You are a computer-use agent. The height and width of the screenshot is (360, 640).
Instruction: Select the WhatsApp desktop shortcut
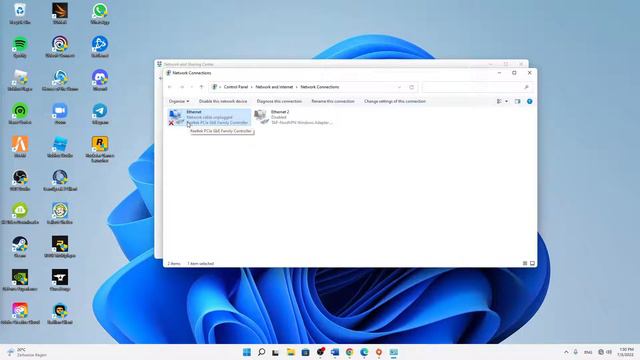click(100, 13)
